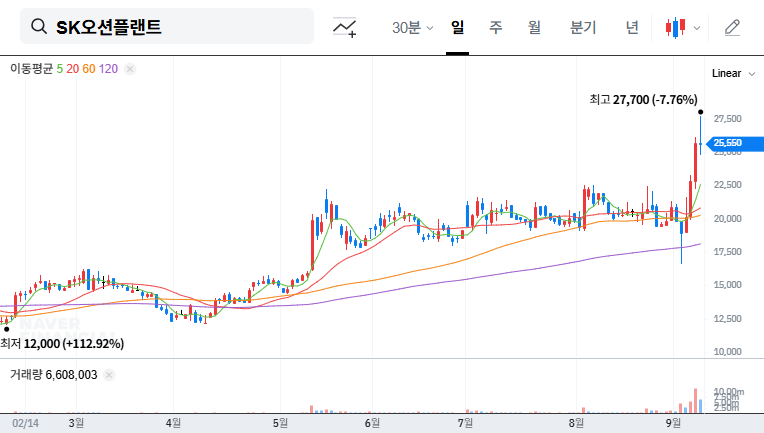
Task: Click the 60-day moving average value
Action: pyautogui.click(x=89, y=69)
